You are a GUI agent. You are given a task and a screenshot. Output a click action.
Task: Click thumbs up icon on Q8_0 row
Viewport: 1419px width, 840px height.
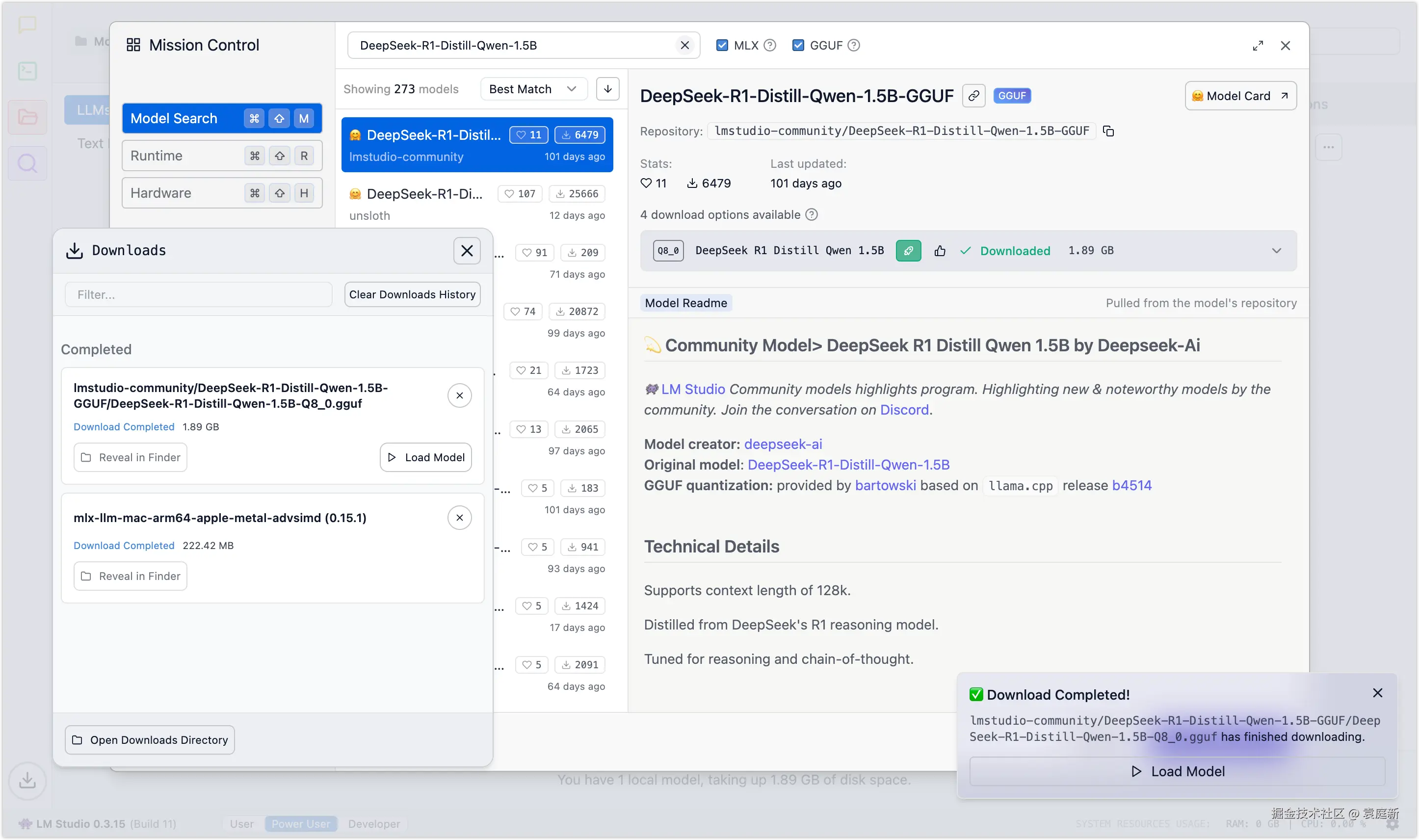point(940,251)
